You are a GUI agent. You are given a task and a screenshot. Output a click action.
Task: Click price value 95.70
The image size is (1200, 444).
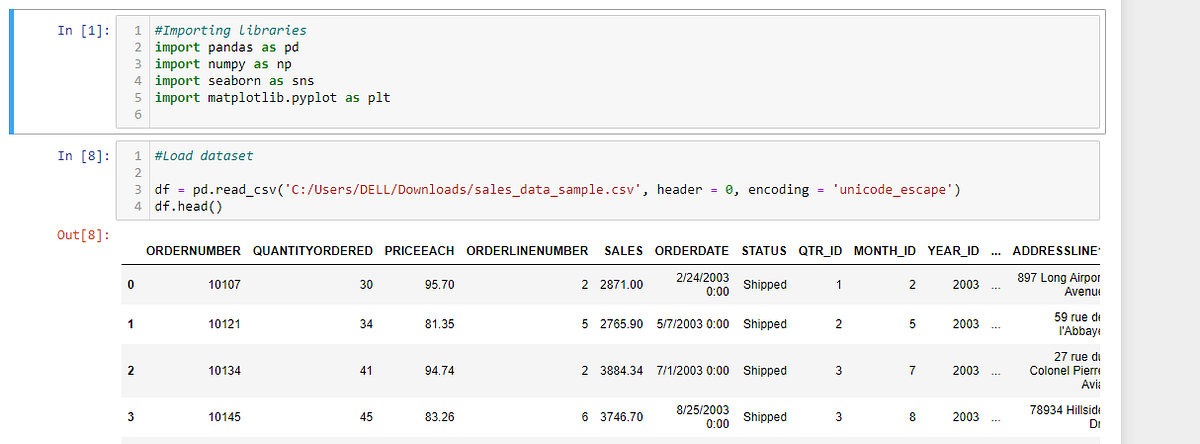tap(439, 285)
